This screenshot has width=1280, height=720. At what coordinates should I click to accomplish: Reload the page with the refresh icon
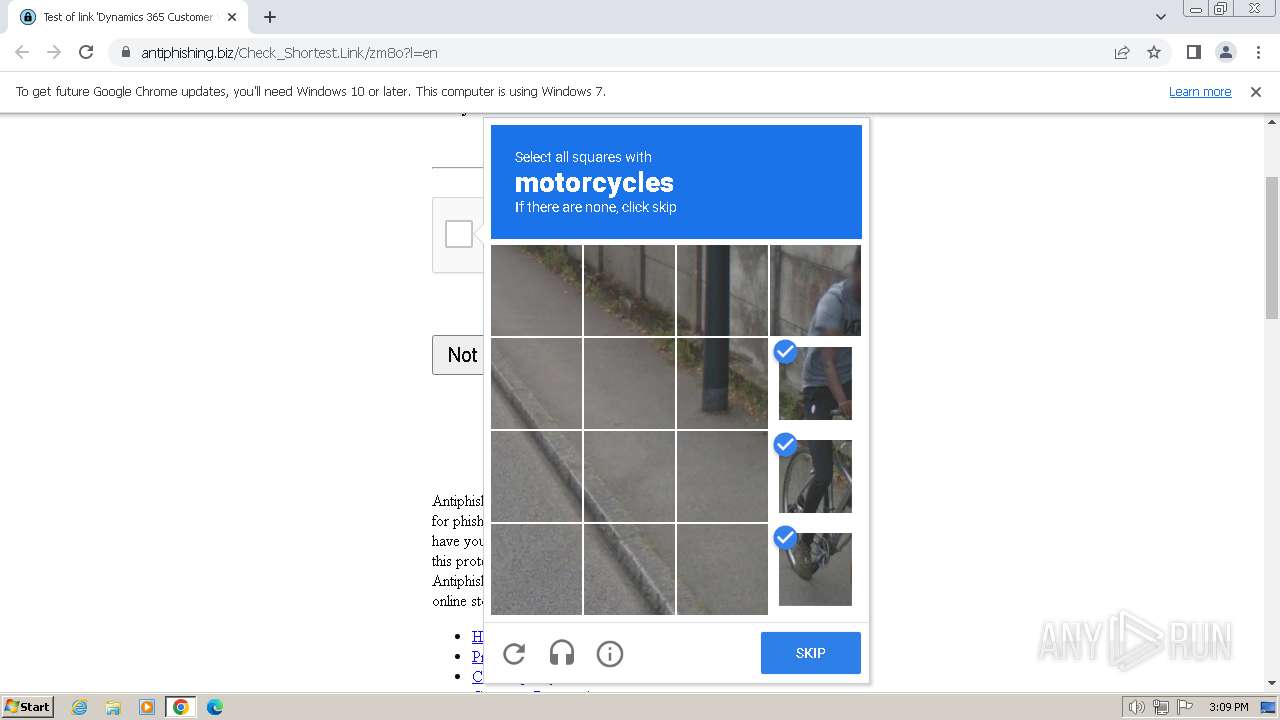86,52
